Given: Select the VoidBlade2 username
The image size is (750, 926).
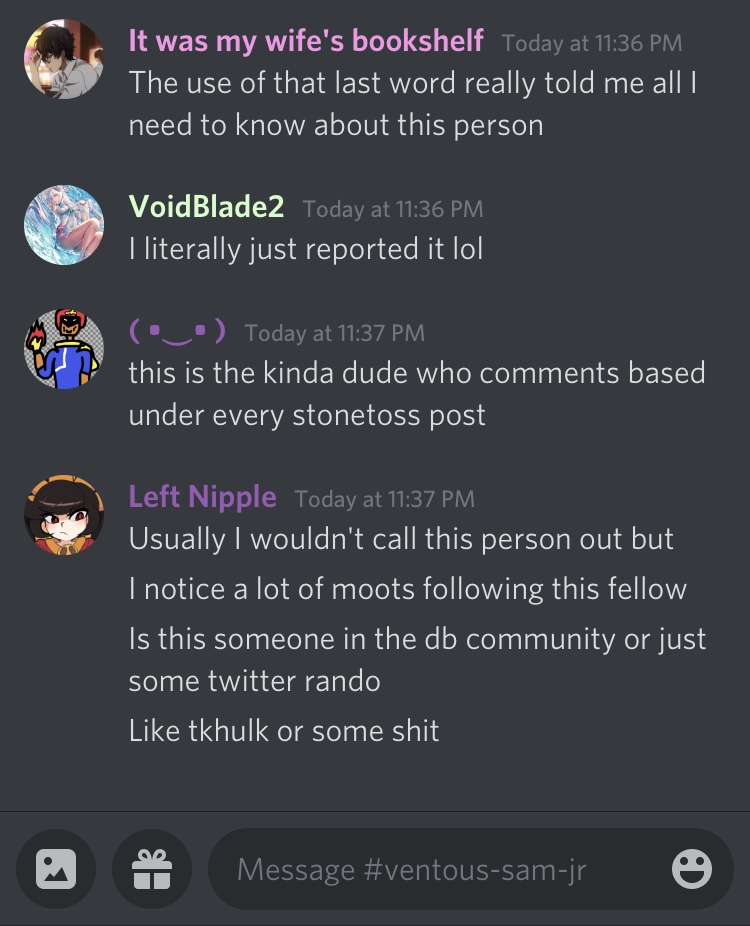Looking at the screenshot, I should tap(206, 207).
